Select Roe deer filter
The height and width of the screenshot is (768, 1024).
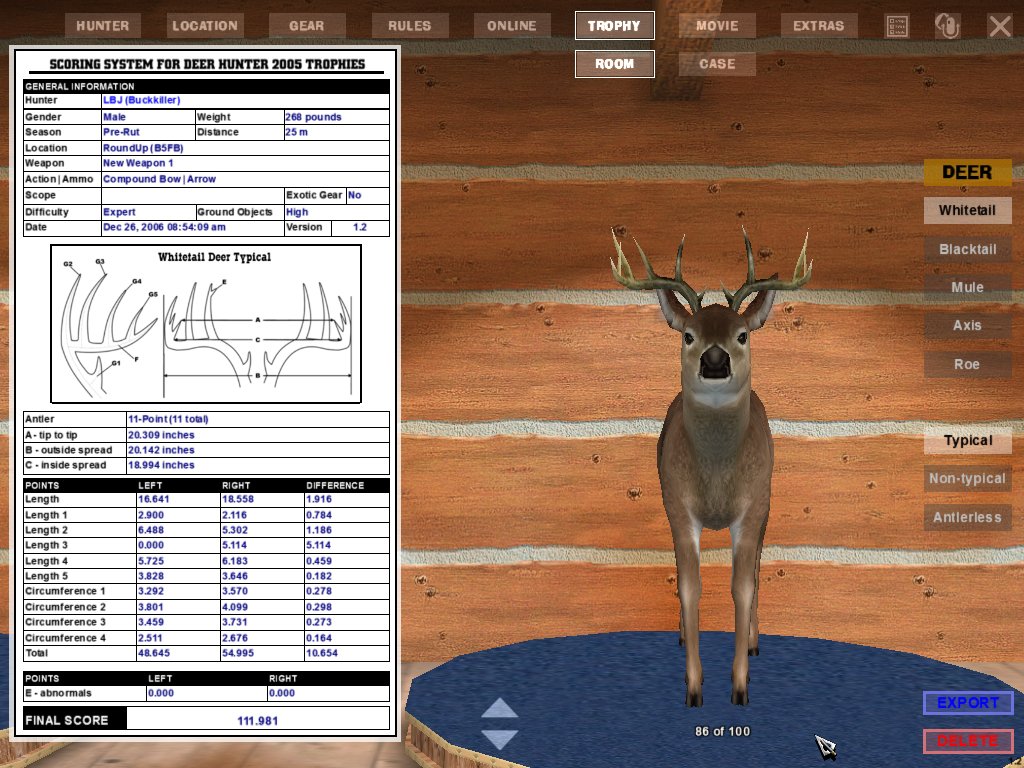coord(967,364)
